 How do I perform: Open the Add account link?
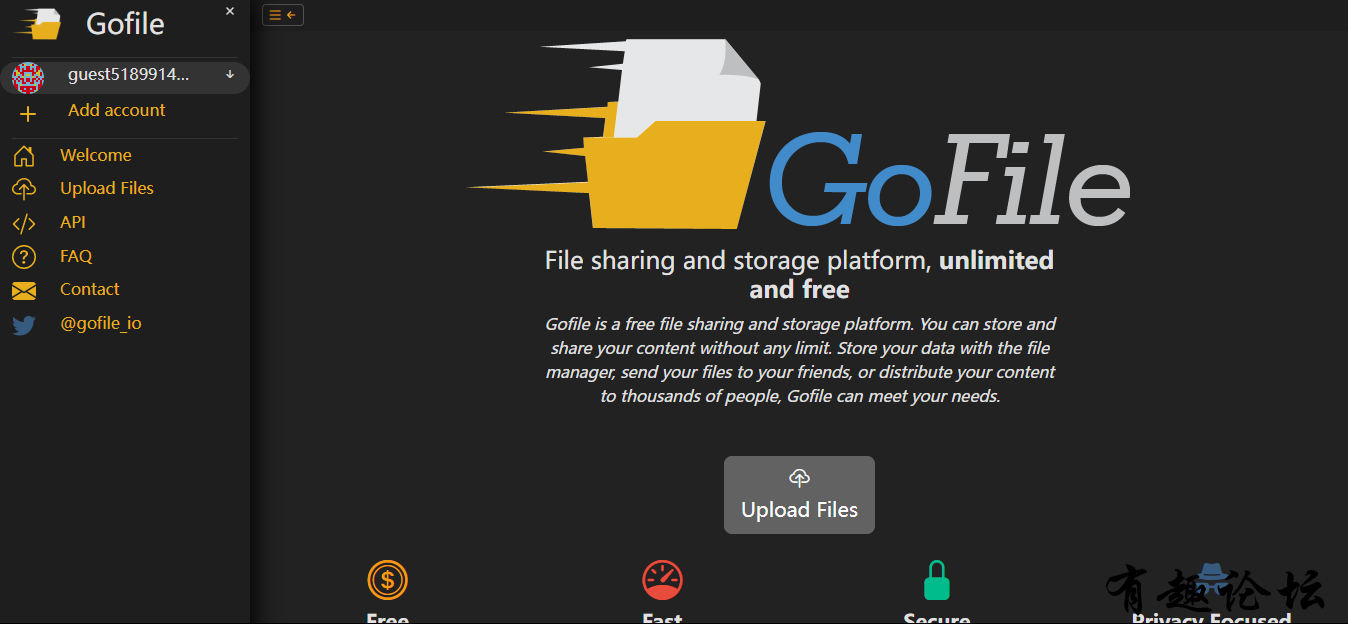click(117, 110)
